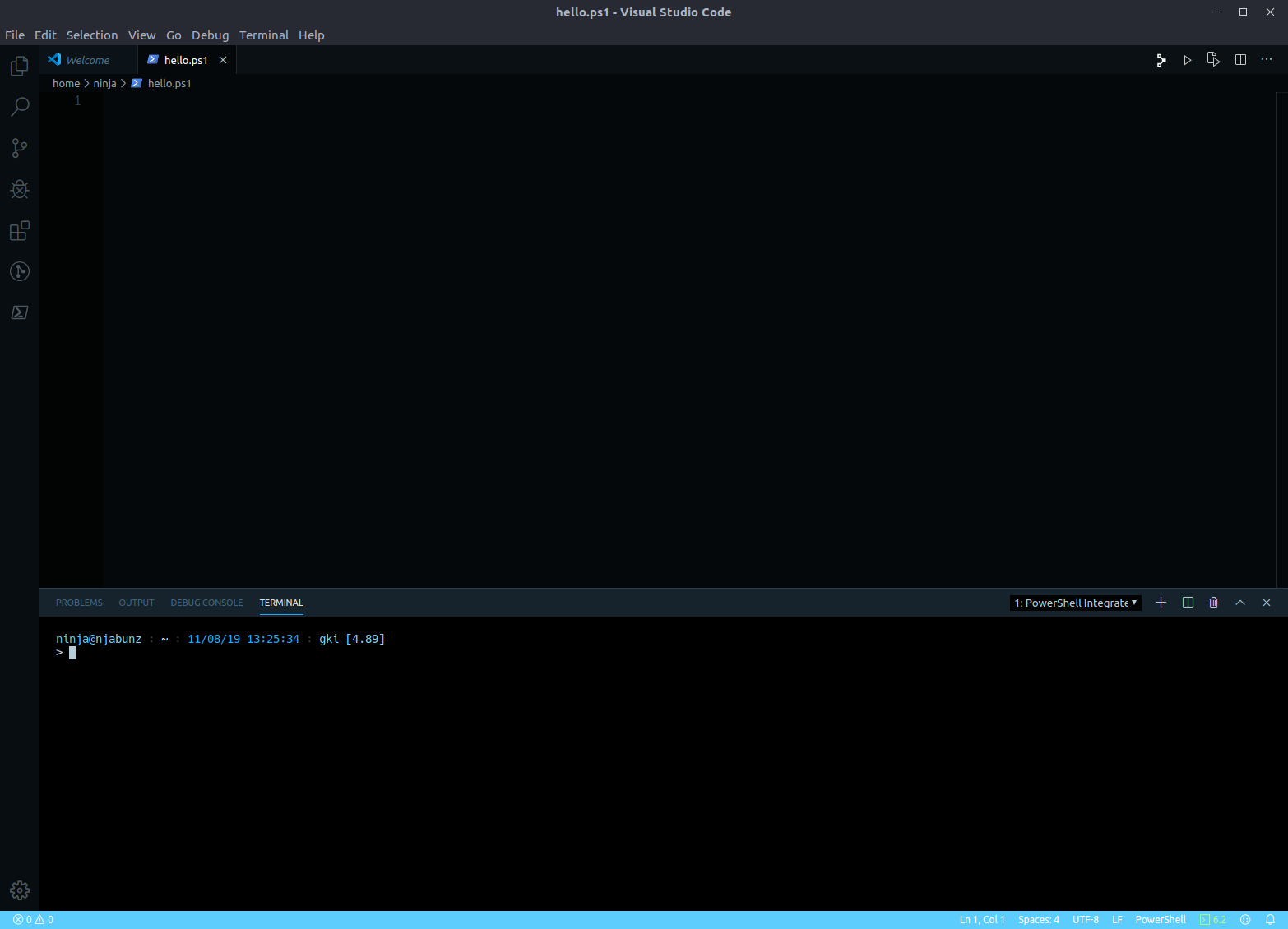The width and height of the screenshot is (1288, 929).
Task: Open the Explorer view in activity bar
Action: coord(20,66)
